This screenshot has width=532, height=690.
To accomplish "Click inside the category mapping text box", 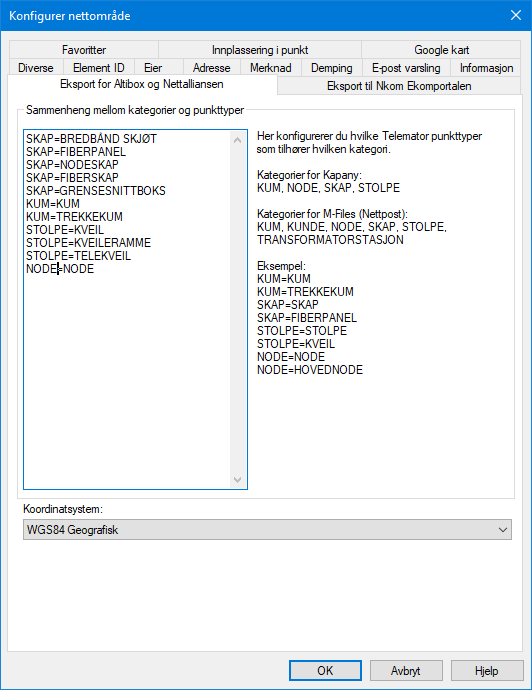I will [128, 309].
